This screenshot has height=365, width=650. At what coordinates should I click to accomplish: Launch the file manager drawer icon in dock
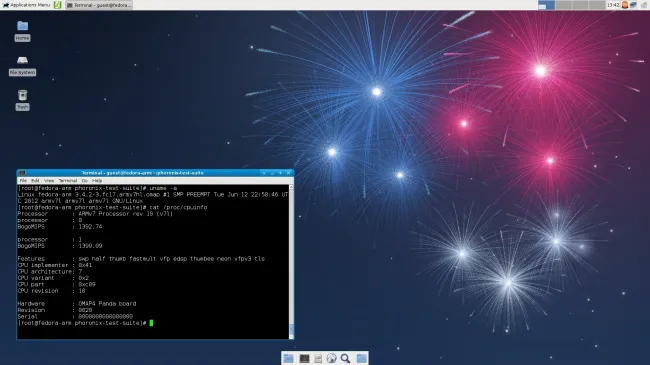click(x=318, y=358)
